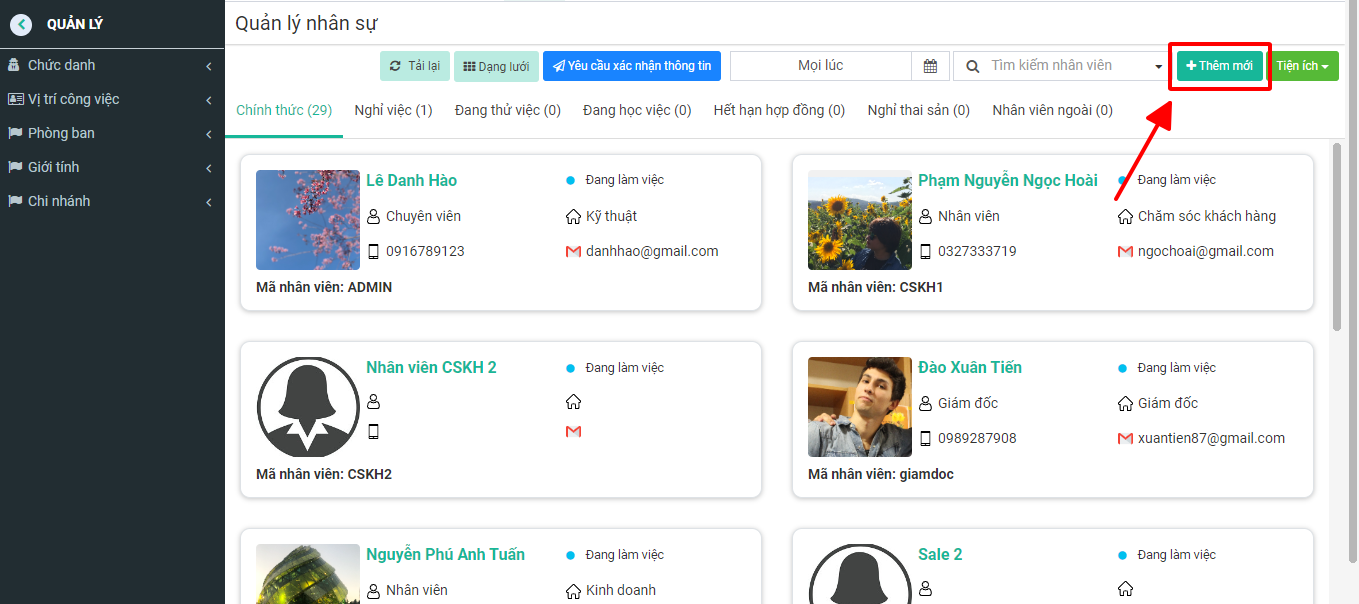Viewport: 1359px width, 604px height.
Task: Click the calendar icon next to Mọi lúc
Action: pos(930,66)
